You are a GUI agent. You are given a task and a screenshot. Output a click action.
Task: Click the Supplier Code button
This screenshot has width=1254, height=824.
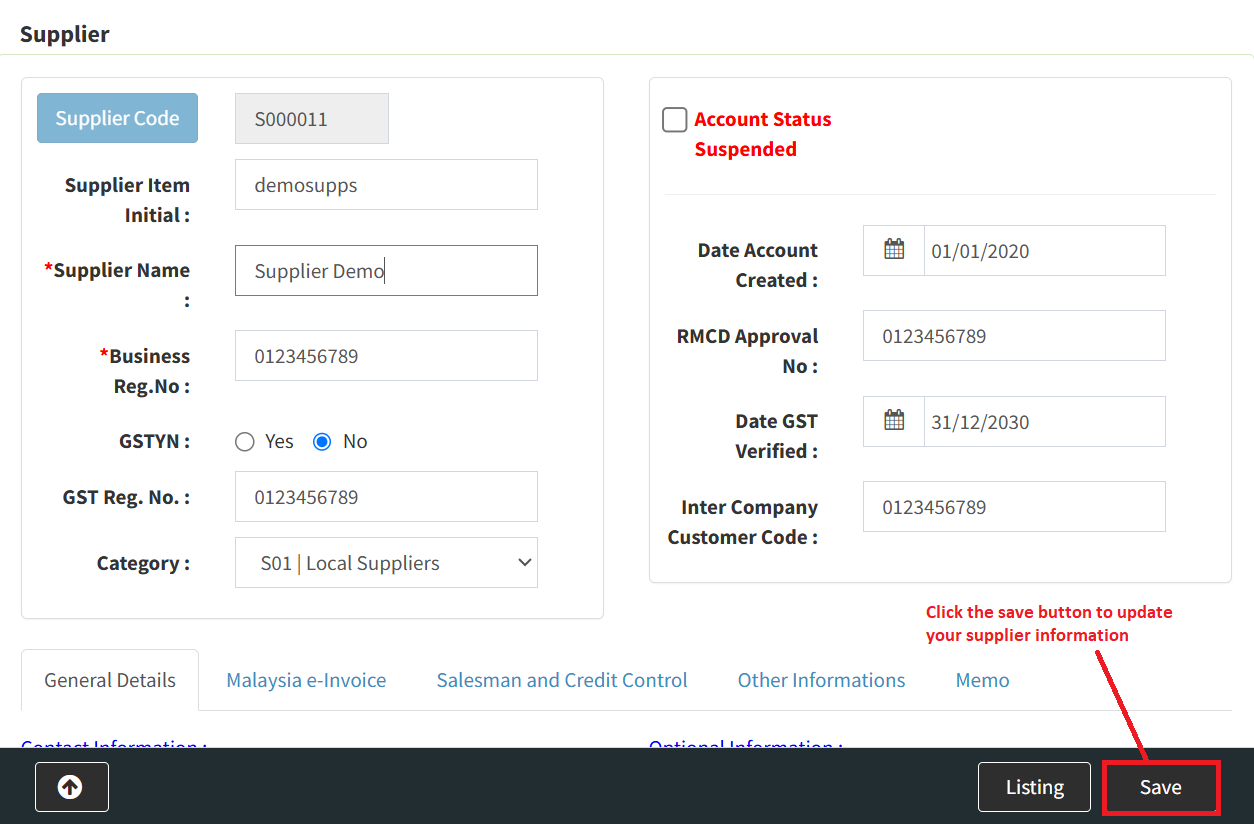(117, 118)
